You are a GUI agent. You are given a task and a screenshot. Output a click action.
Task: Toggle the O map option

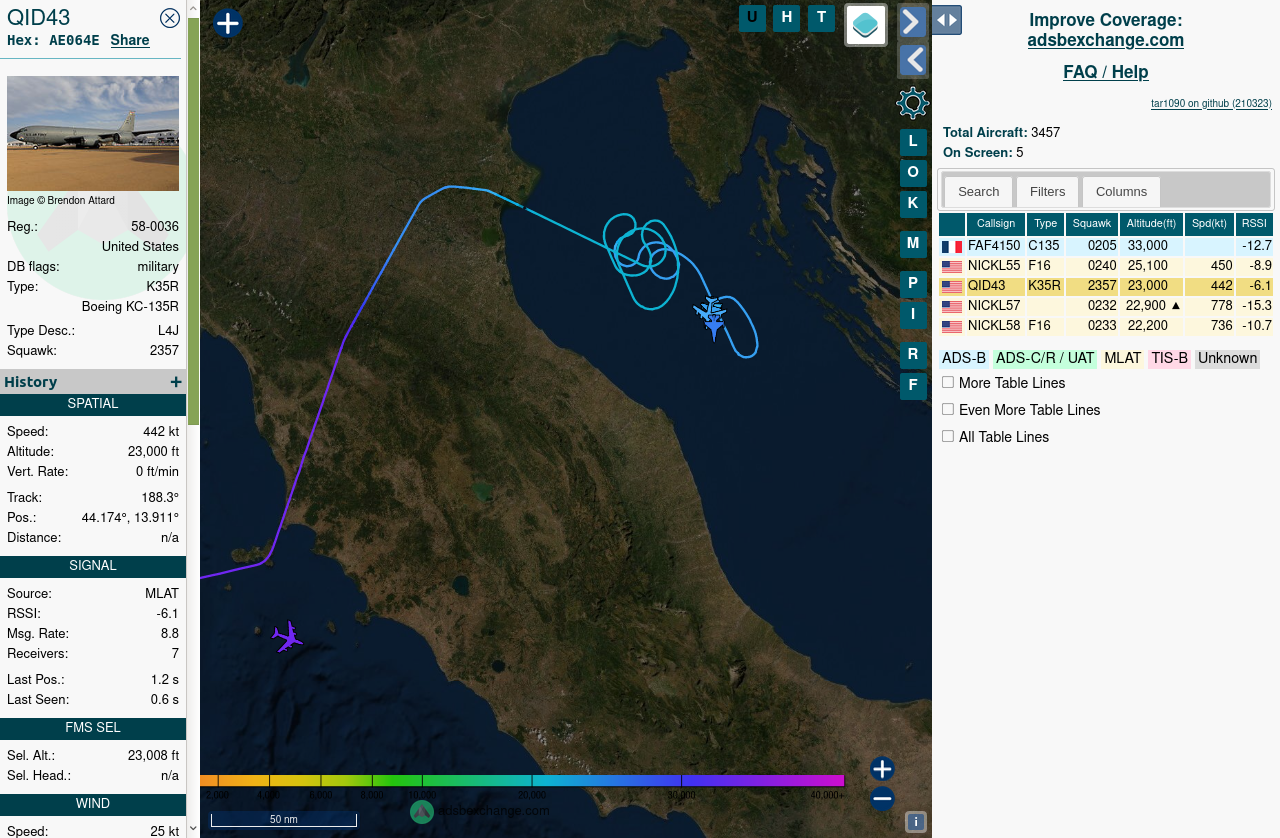pyautogui.click(x=913, y=173)
